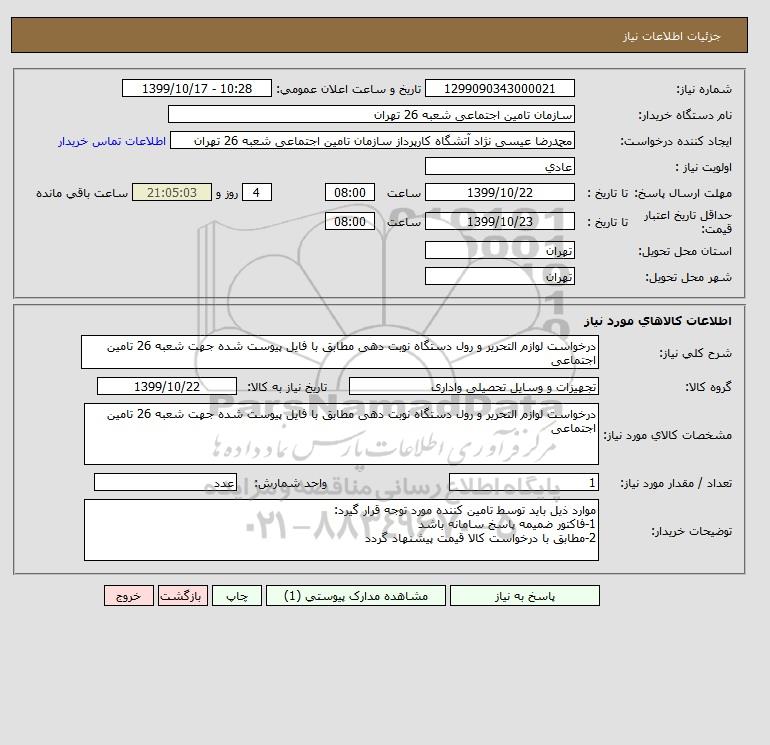Click the request creator name field
The image size is (770, 745).
[x=372, y=140]
